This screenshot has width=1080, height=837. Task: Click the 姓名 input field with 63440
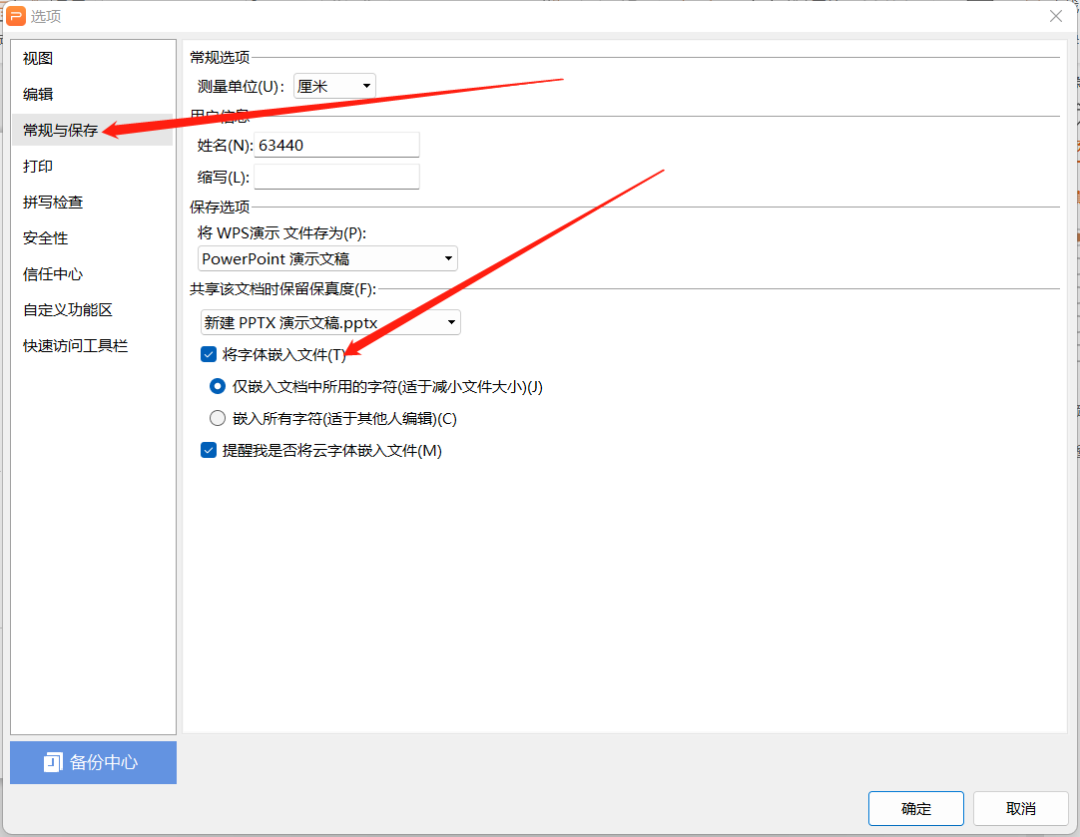coord(337,145)
